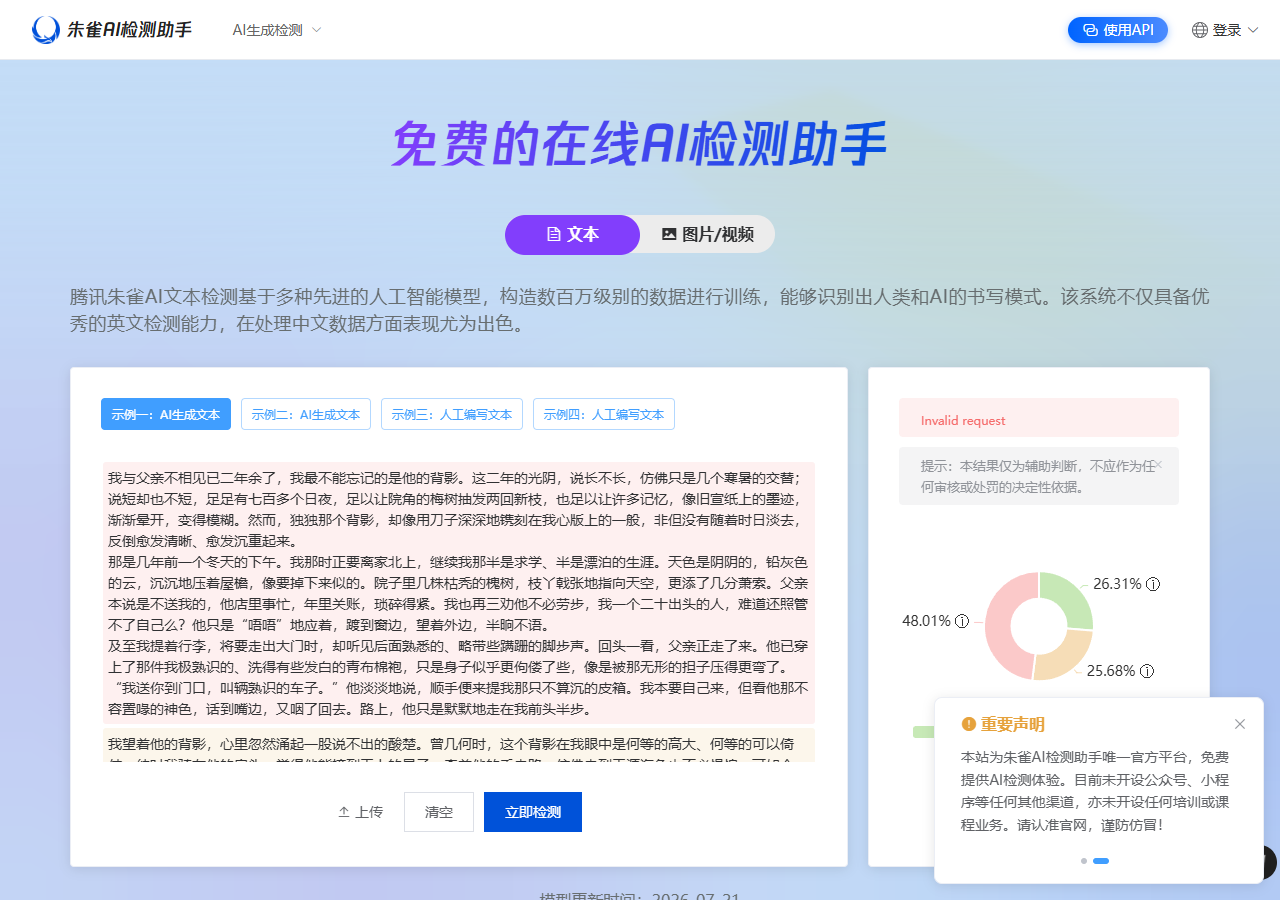
Task: Click the orange segment of the donut chart
Action: 1064,657
